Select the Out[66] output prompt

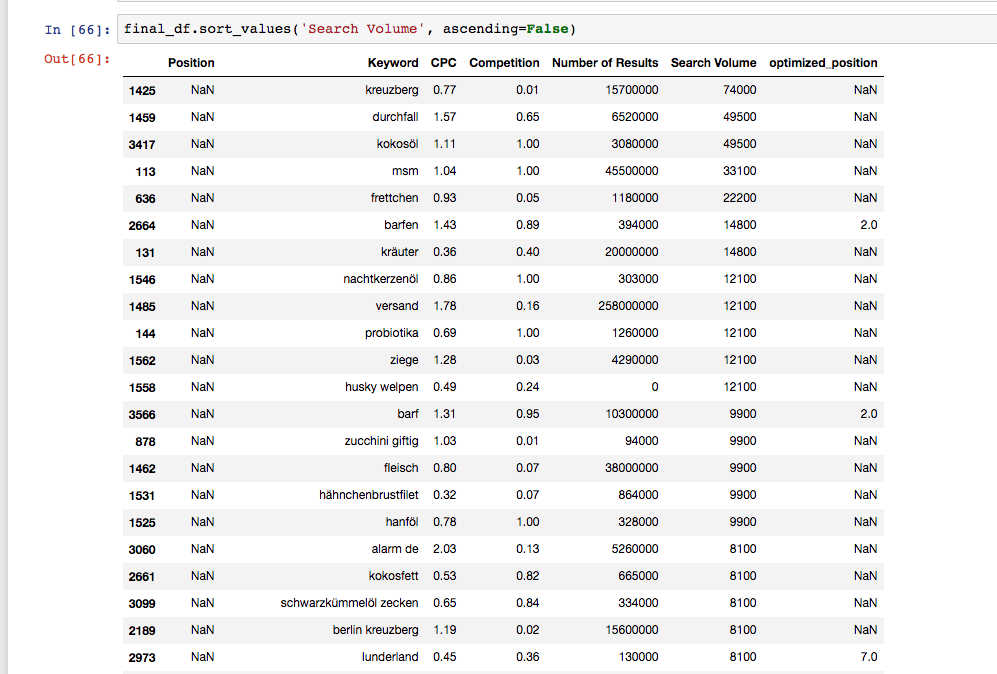coord(78,58)
